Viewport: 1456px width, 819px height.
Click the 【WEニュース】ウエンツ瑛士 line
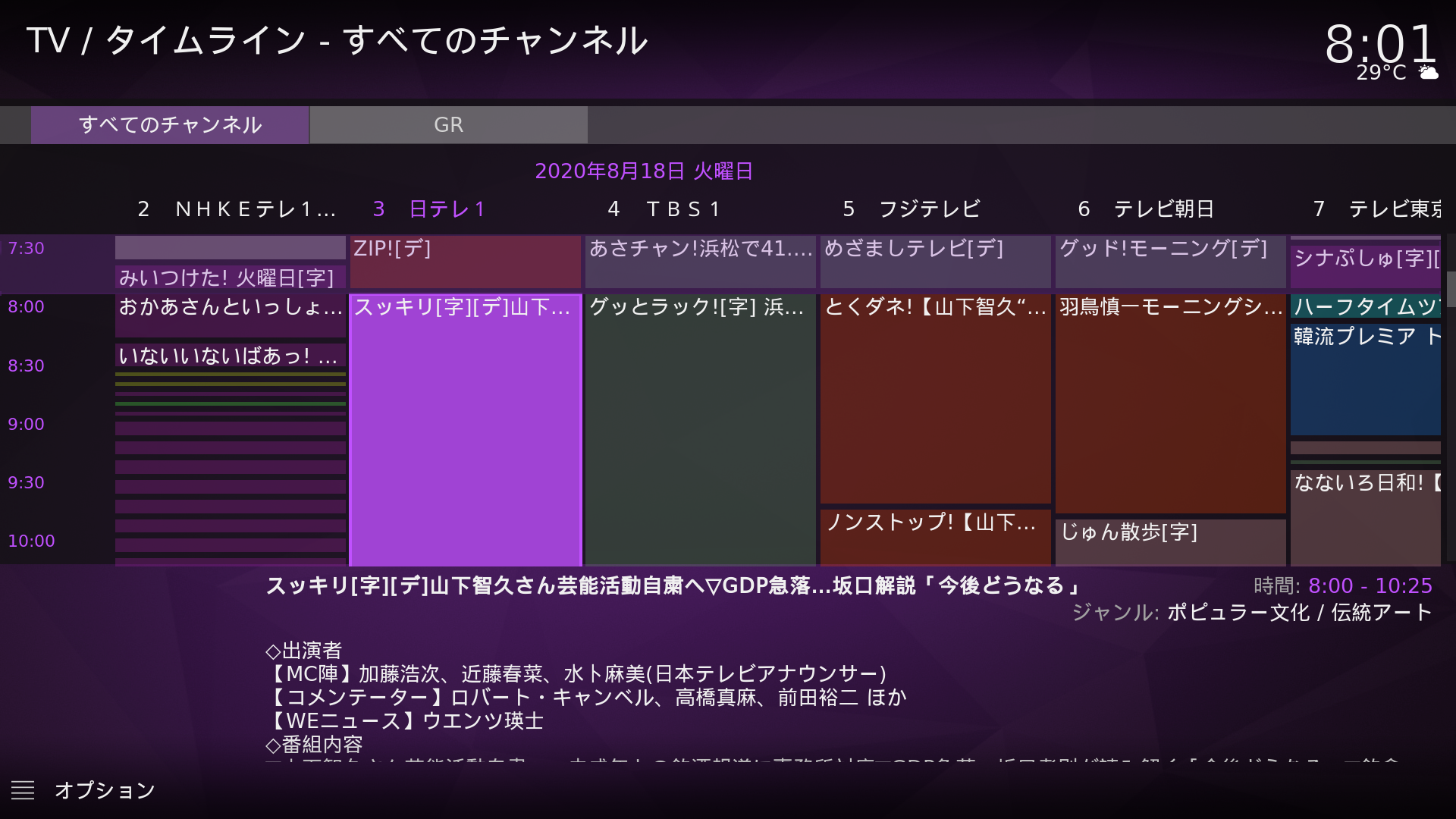405,720
